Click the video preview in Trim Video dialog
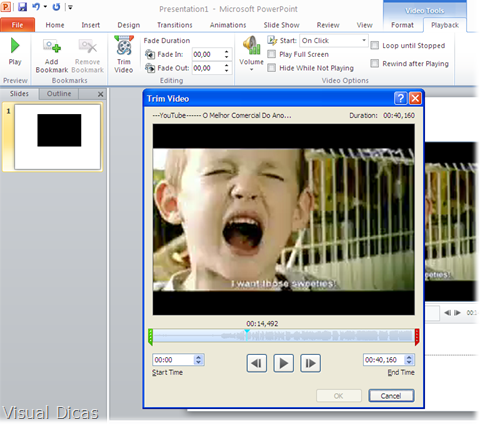The image size is (480, 424). 284,219
